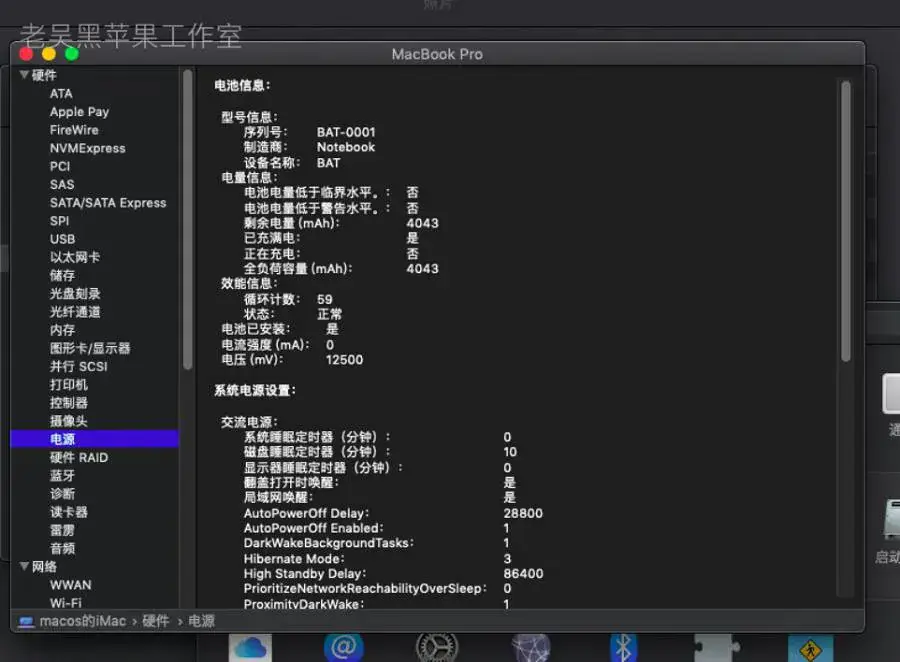Select ATA in the sidebar
The height and width of the screenshot is (662, 900).
click(x=61, y=94)
